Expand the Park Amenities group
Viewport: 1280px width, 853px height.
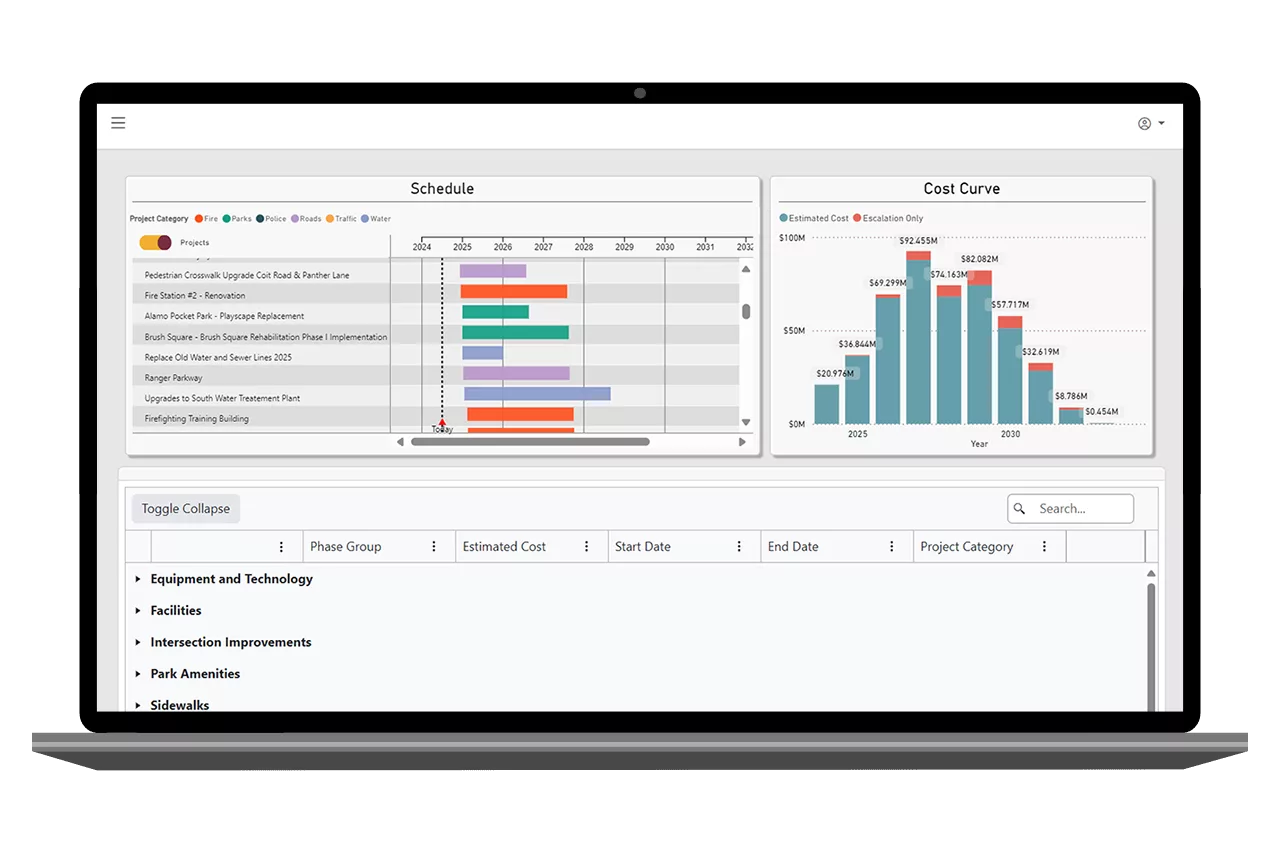click(x=139, y=674)
